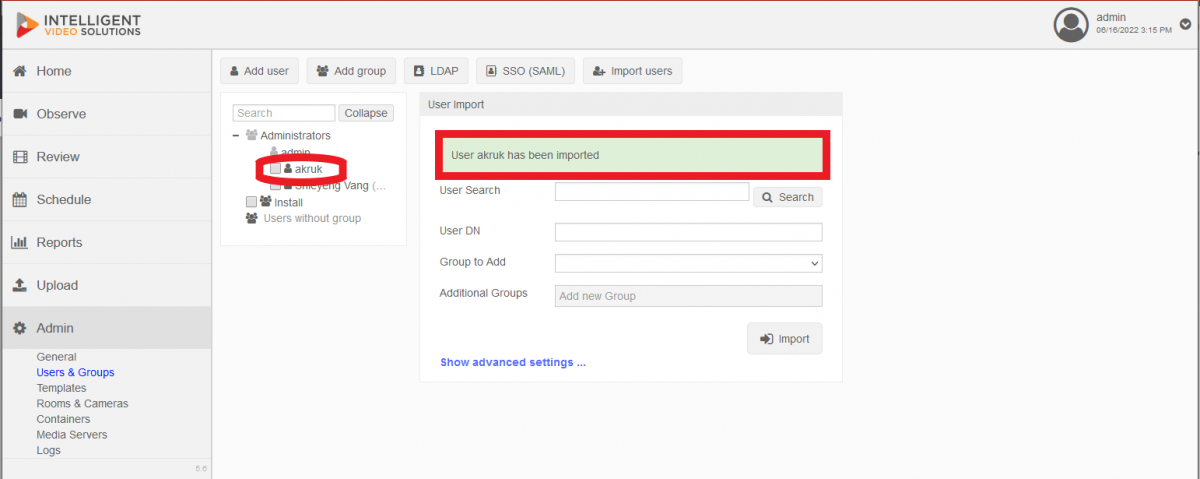Screen dimensions: 1200x479
Task: Tick the akruk user checkbox
Action: pos(276,169)
